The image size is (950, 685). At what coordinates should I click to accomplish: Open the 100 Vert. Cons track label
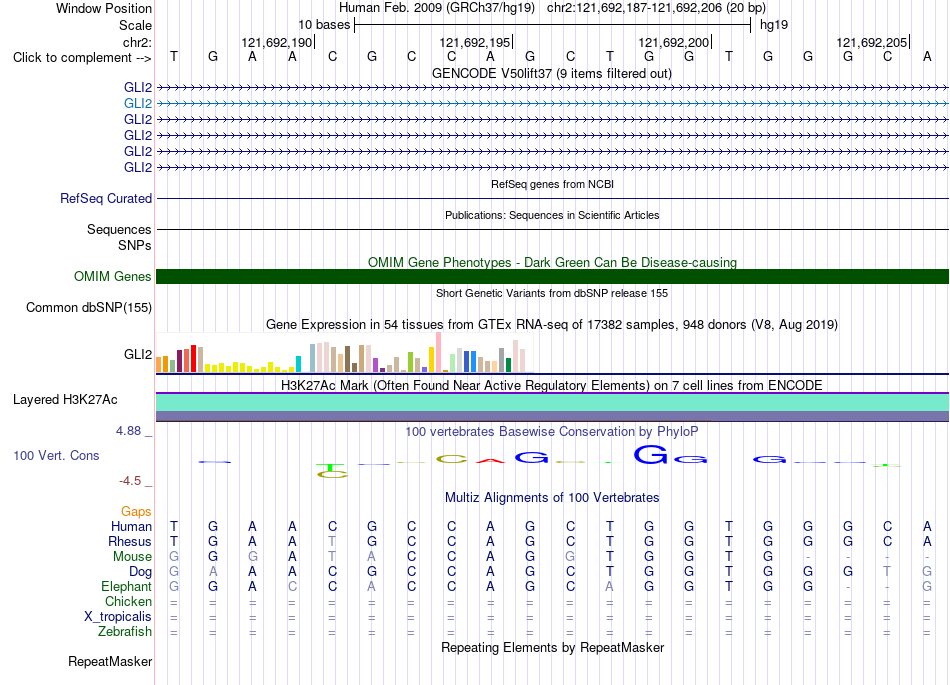point(56,455)
